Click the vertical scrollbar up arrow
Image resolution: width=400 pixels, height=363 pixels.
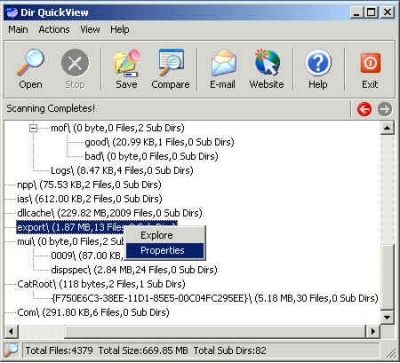point(387,128)
